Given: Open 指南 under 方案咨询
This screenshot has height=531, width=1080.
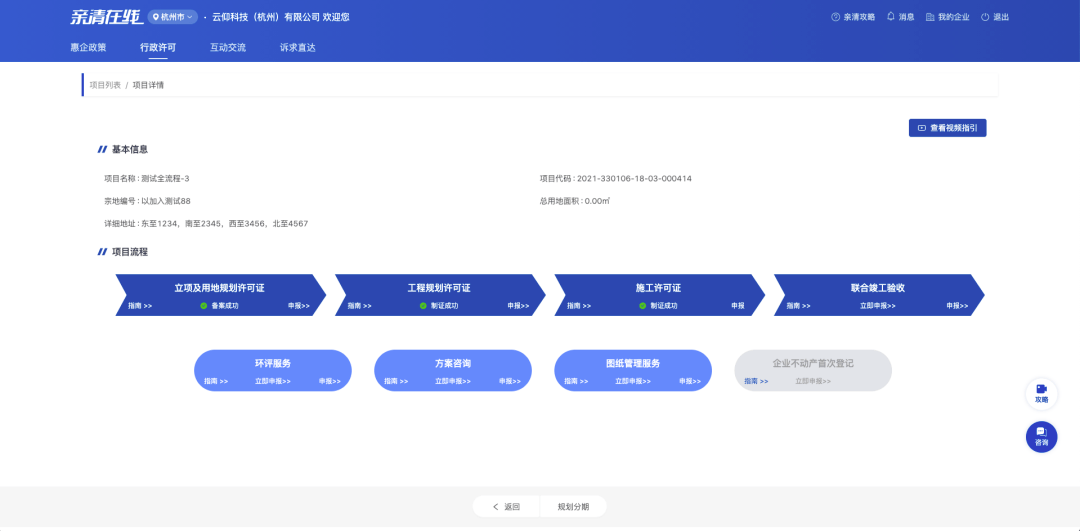Looking at the screenshot, I should coord(396,381).
